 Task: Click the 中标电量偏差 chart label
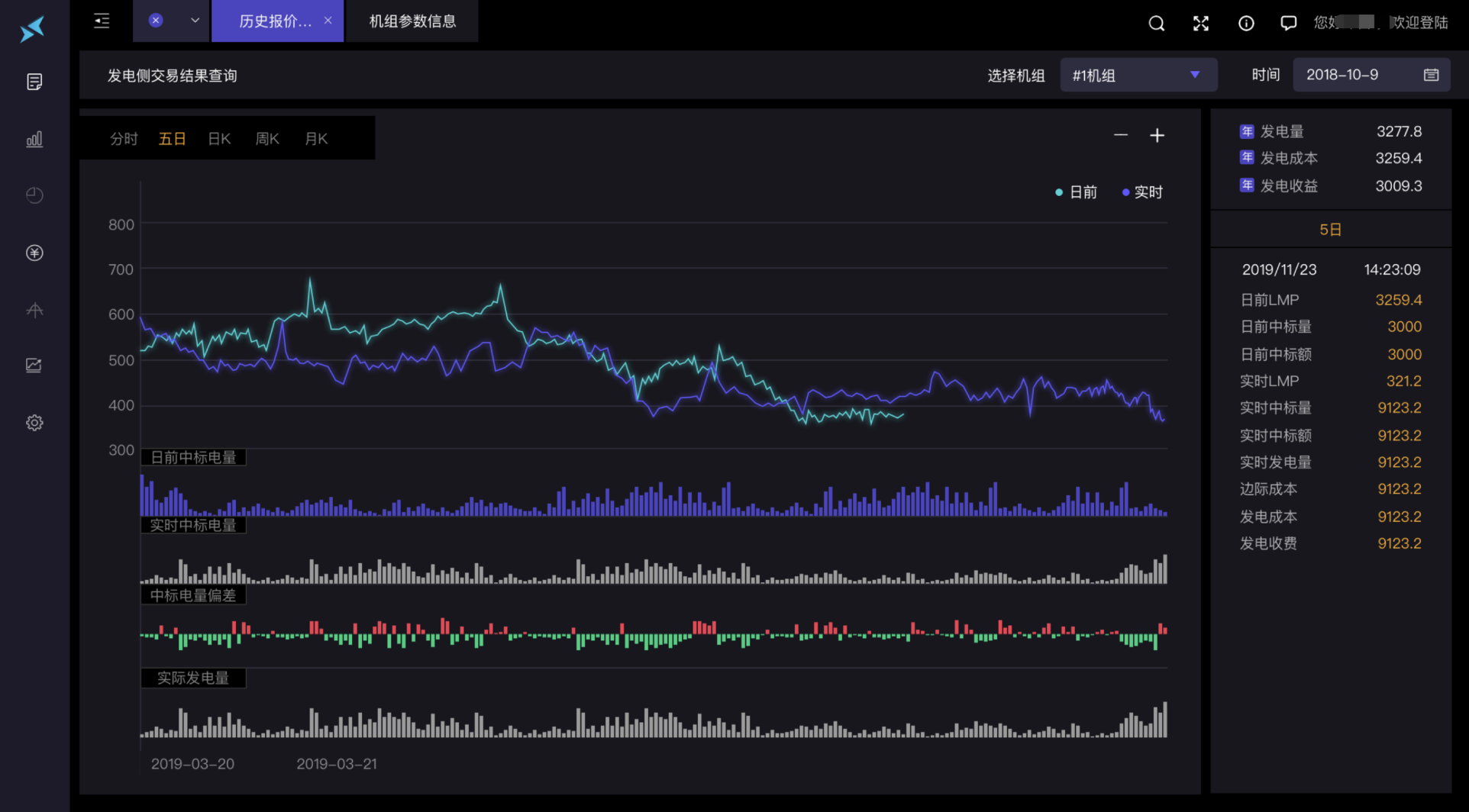coord(193,595)
